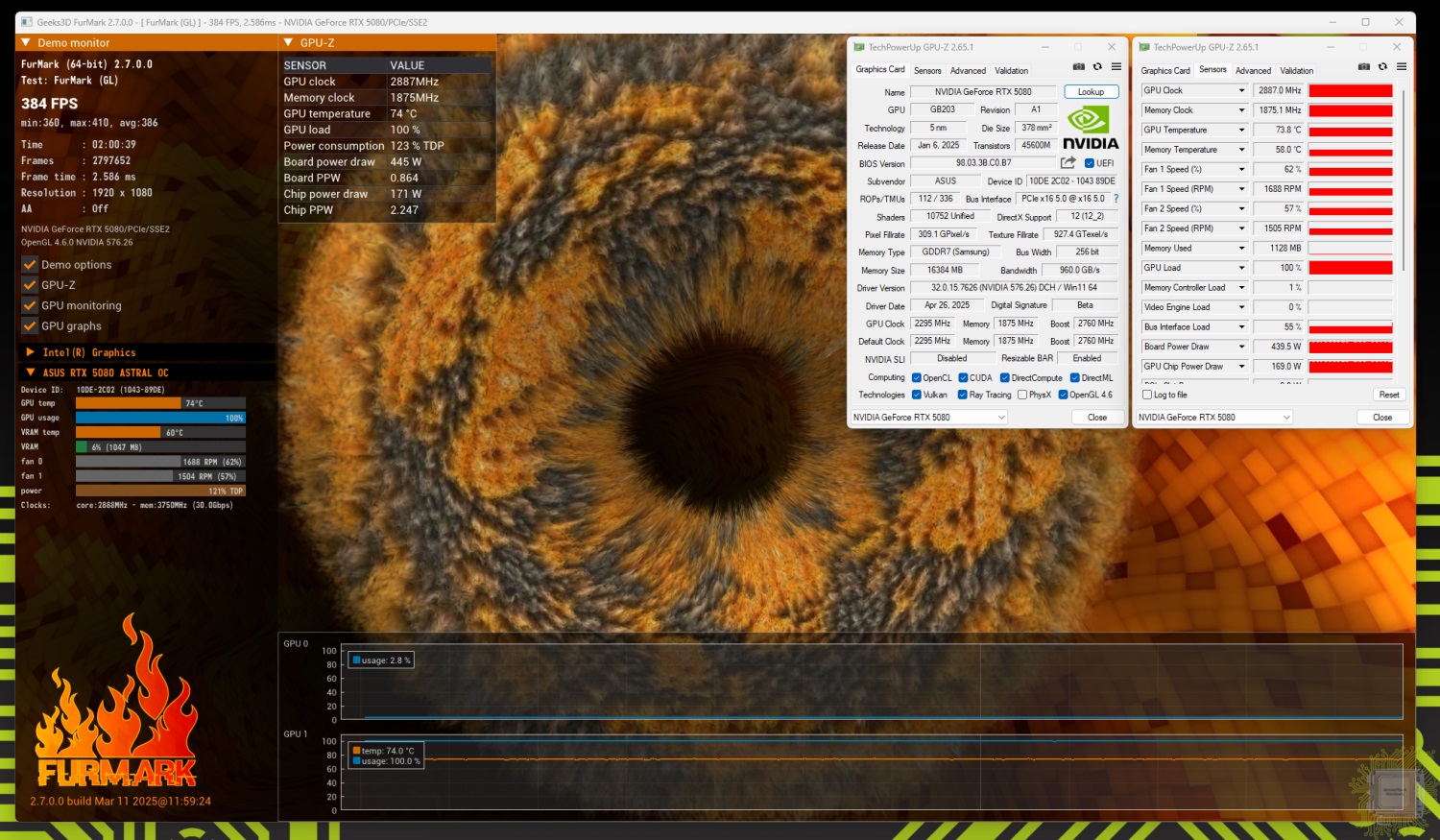Open Advanced tab in left GPU-Z window

(x=968, y=71)
